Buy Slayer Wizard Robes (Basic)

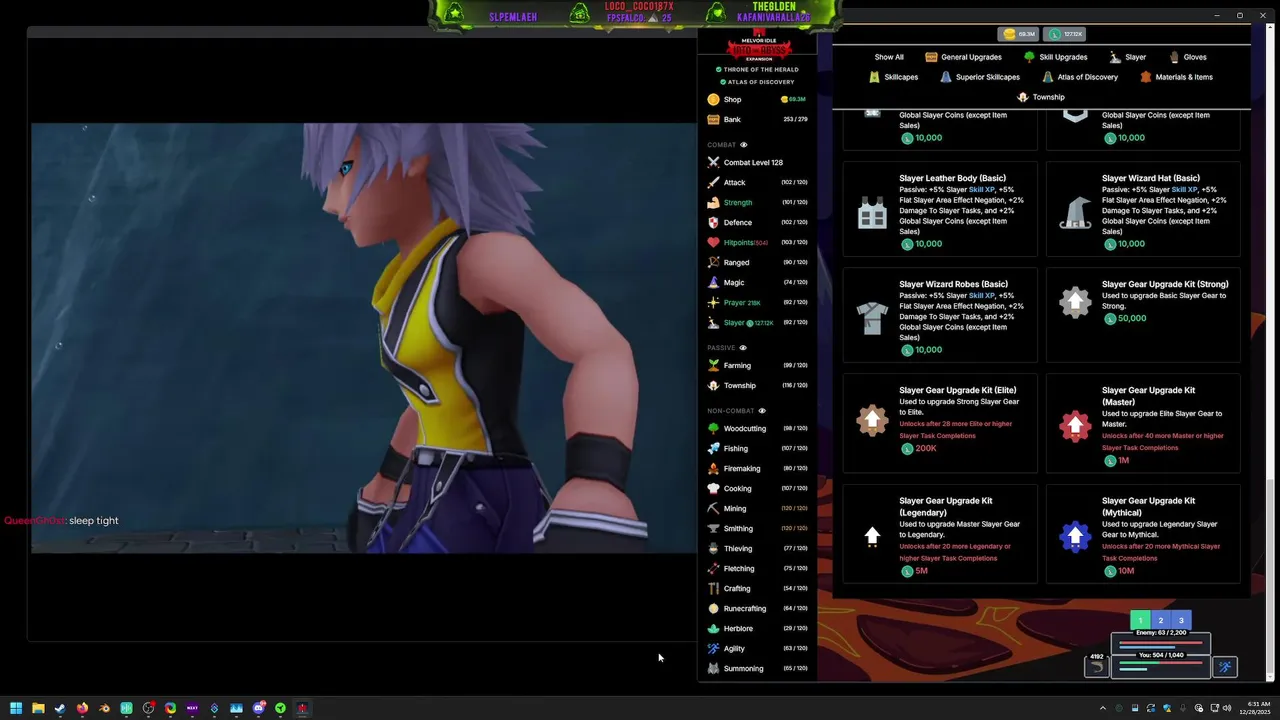[x=940, y=316]
